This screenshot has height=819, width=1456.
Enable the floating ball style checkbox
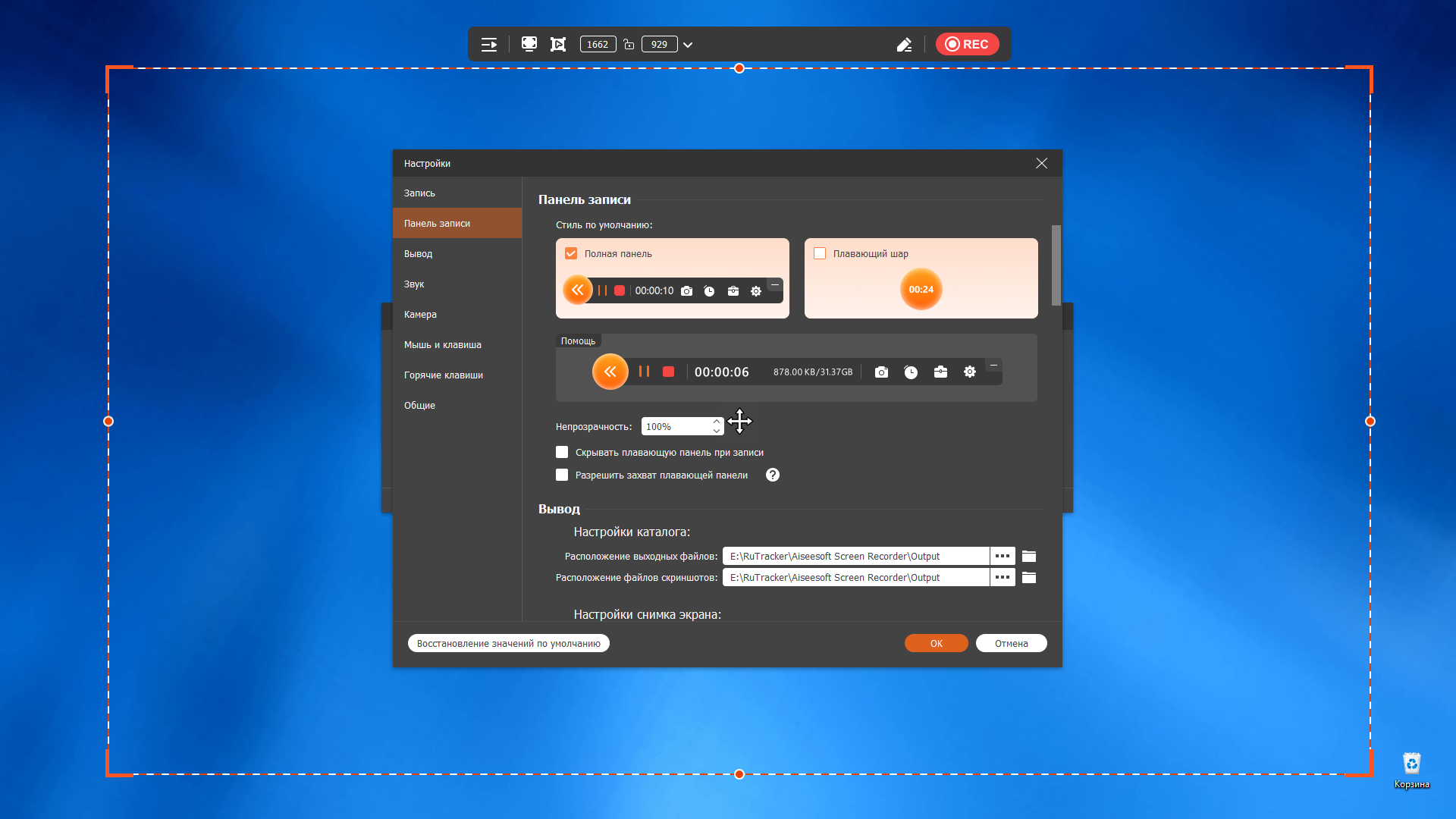pos(820,253)
